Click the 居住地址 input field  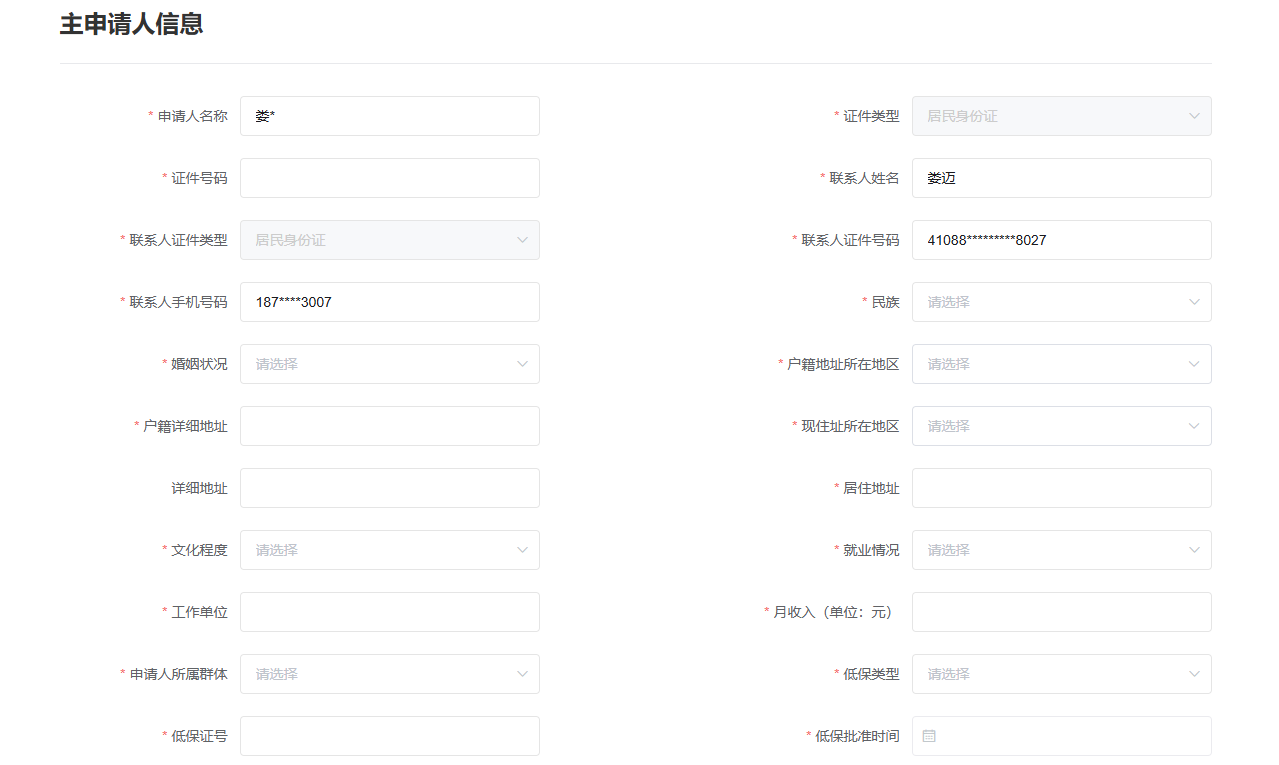pos(1062,488)
